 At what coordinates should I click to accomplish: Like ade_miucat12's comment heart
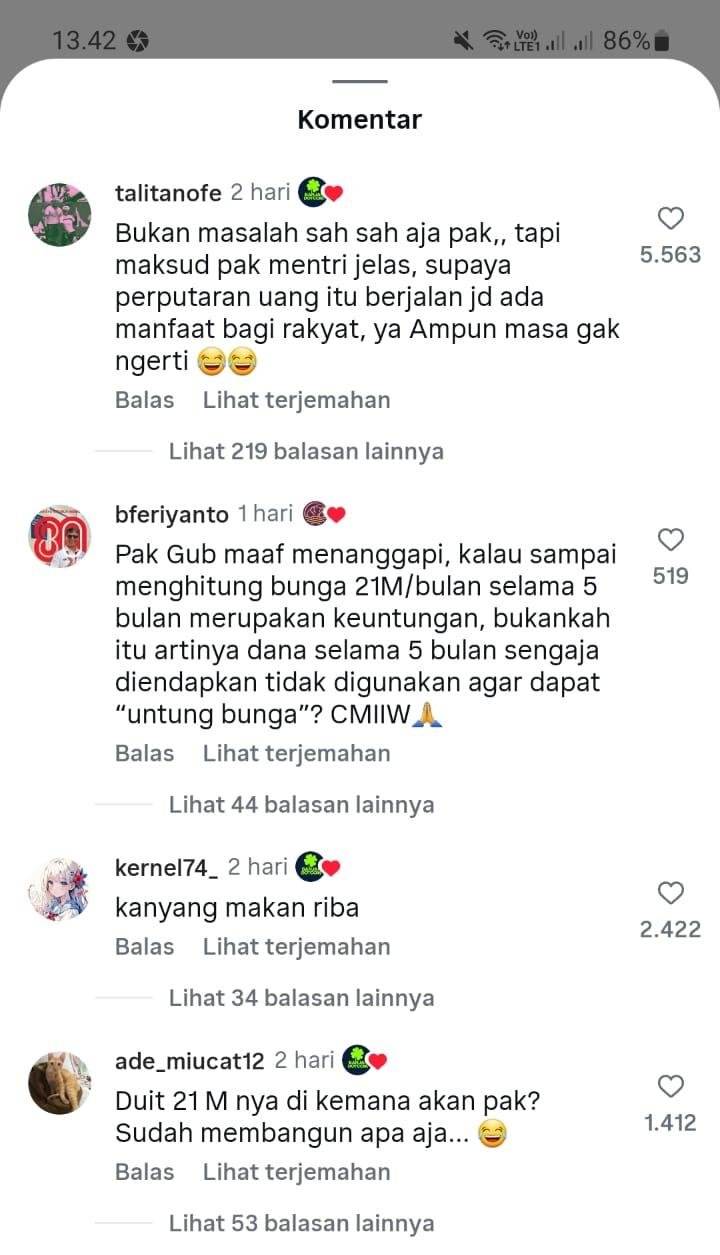(670, 1086)
